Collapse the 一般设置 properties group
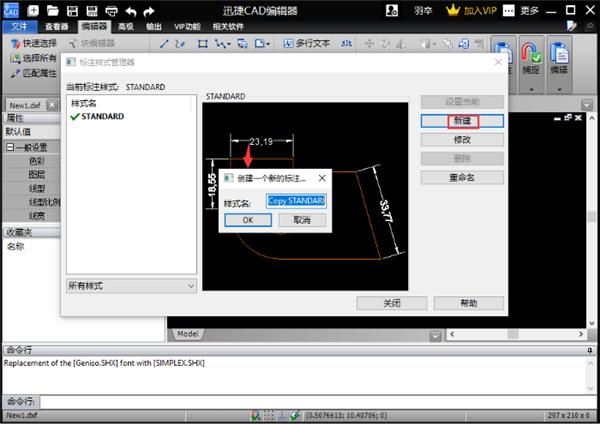 pos(10,145)
